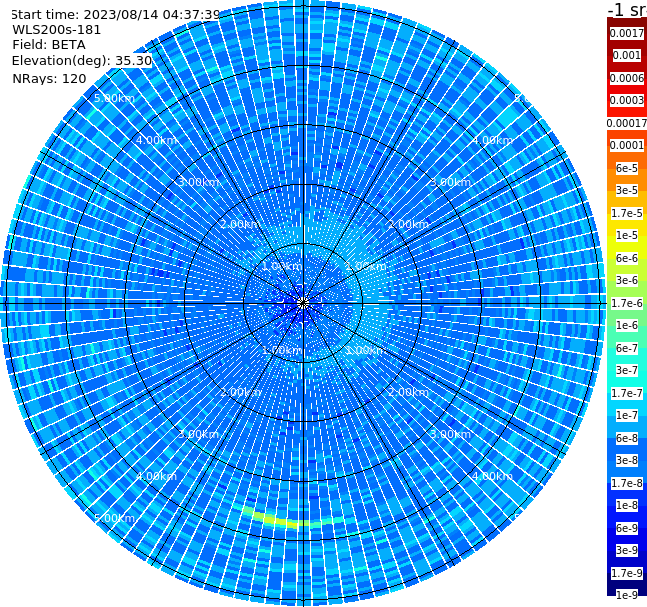Click the 1.7e-8 colorbar value
Image resolution: width=647 pixels, height=607 pixels.
click(627, 483)
